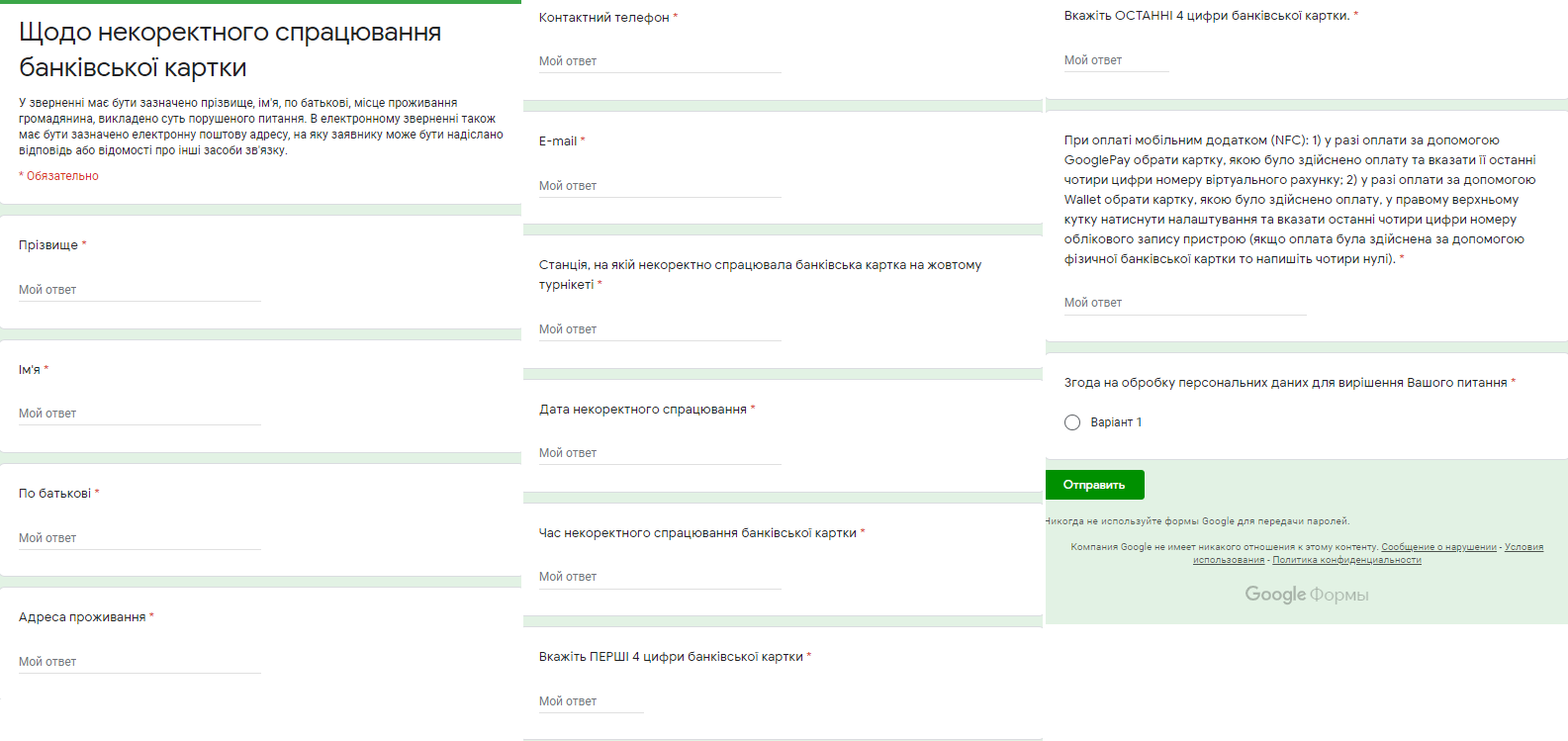Click the form title heading text
The width and height of the screenshot is (1568, 741).
[230, 49]
